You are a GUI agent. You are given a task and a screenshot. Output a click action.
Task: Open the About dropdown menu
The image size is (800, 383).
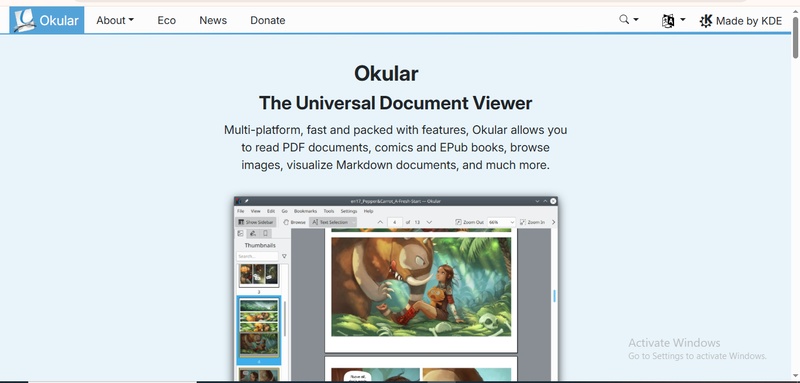(115, 20)
